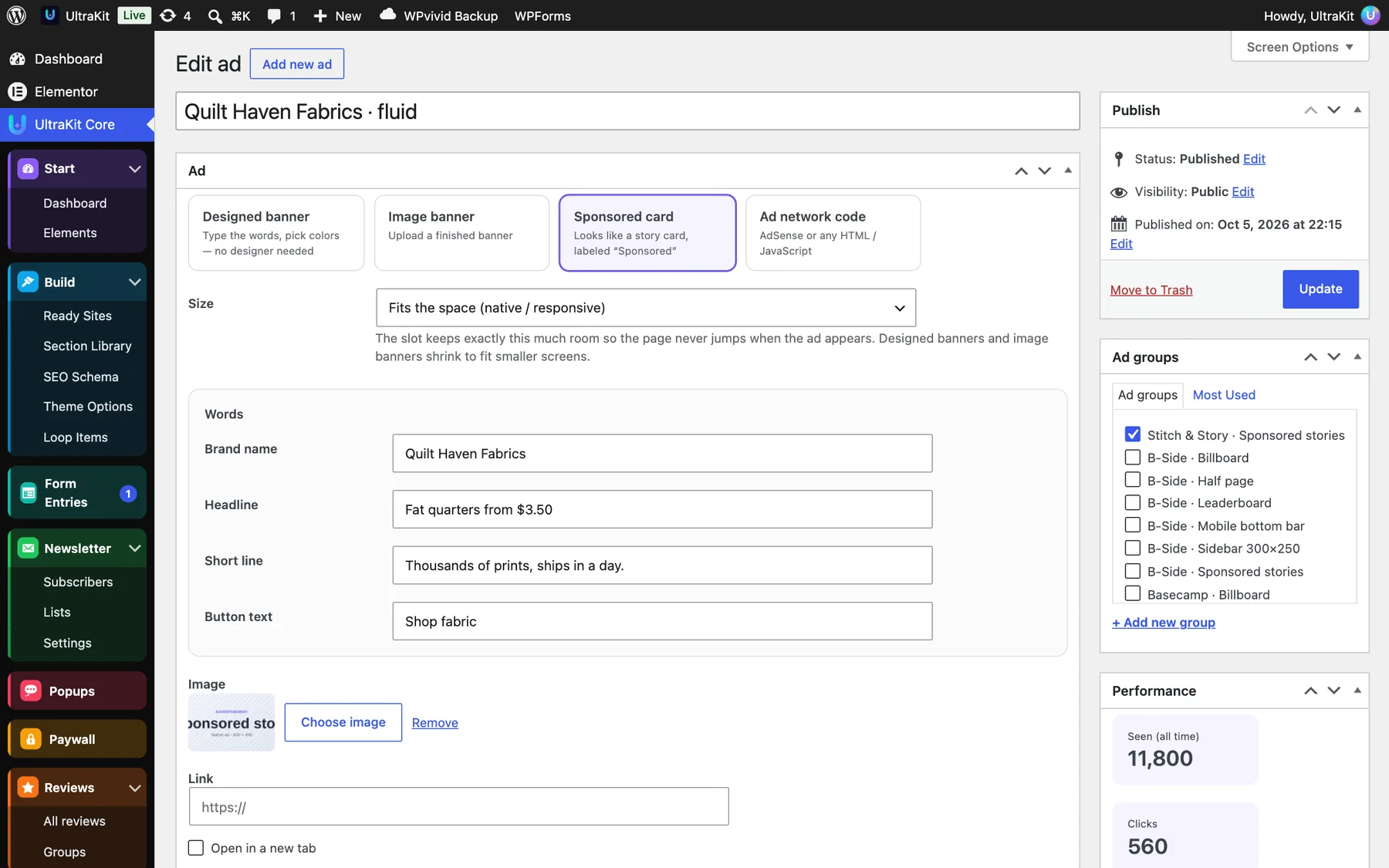The width and height of the screenshot is (1389, 868).
Task: Check the B-Side Leaderboard group
Action: click(x=1133, y=503)
